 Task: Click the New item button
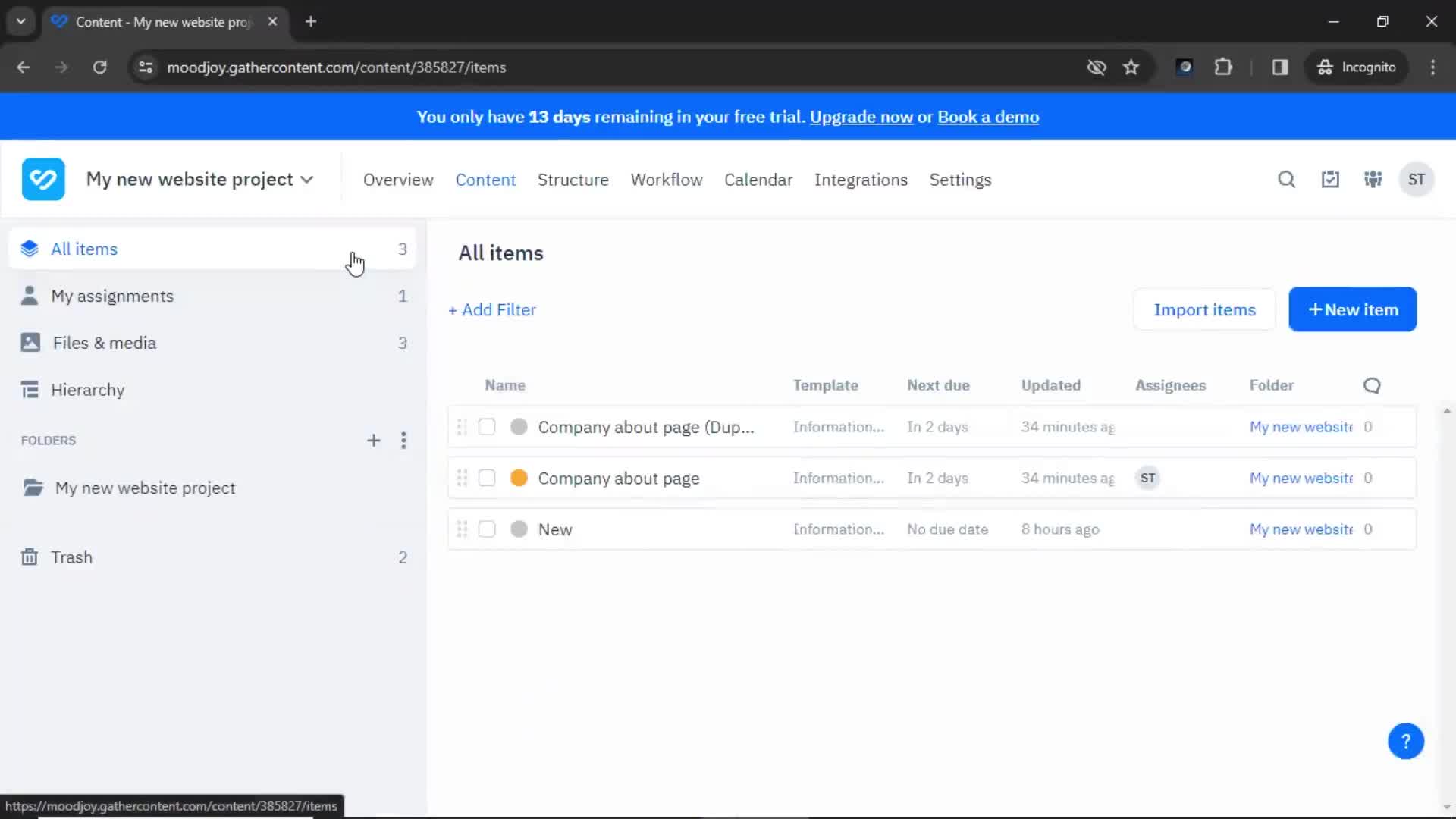[1352, 309]
